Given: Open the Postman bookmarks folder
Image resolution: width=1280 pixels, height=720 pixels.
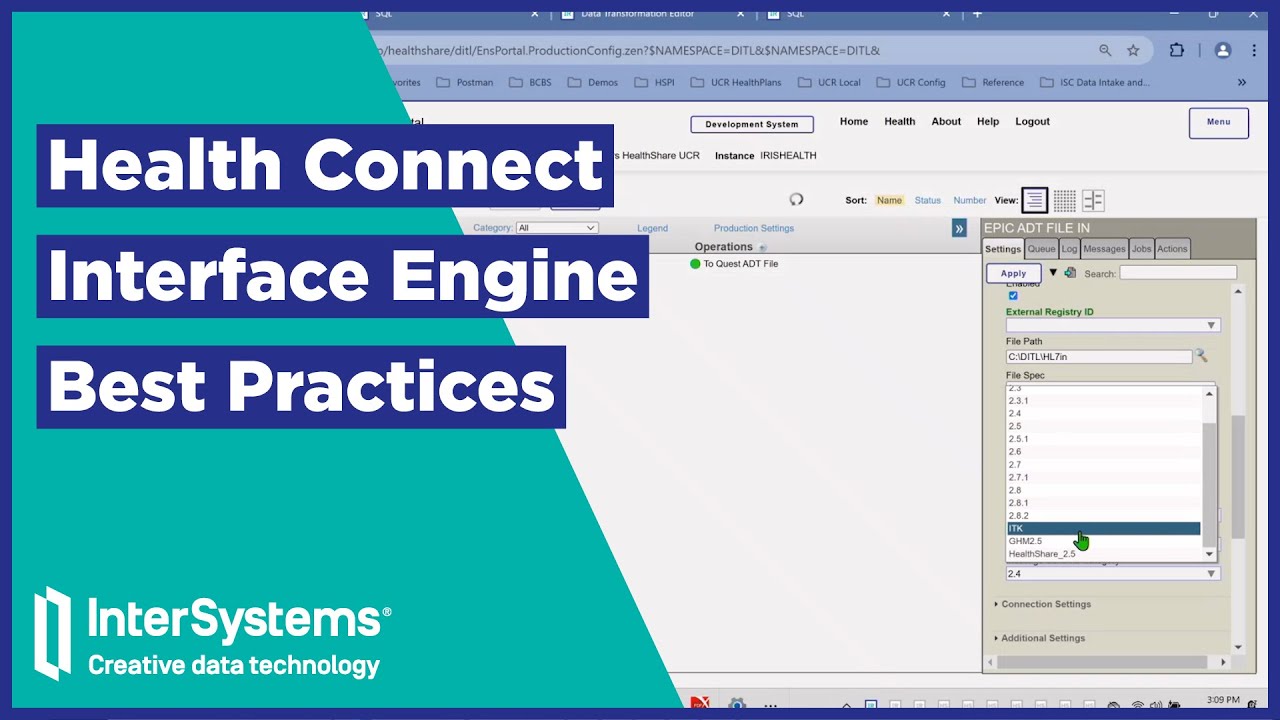Looking at the screenshot, I should [x=465, y=82].
